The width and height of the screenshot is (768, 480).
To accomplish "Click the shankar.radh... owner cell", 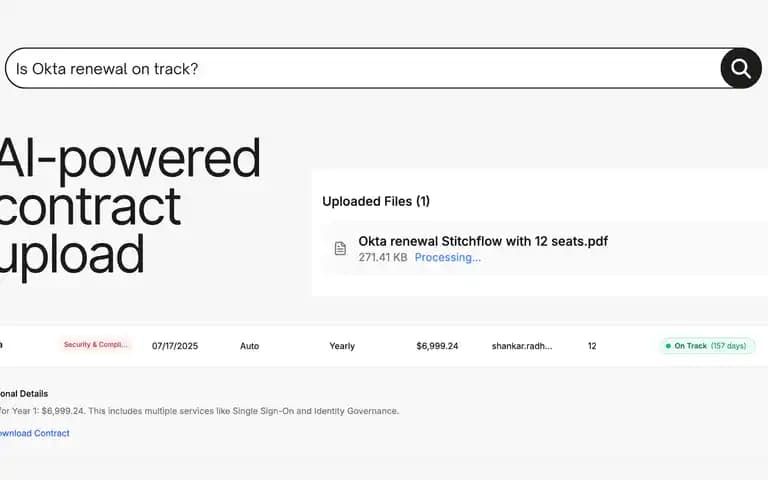I will [x=522, y=346].
